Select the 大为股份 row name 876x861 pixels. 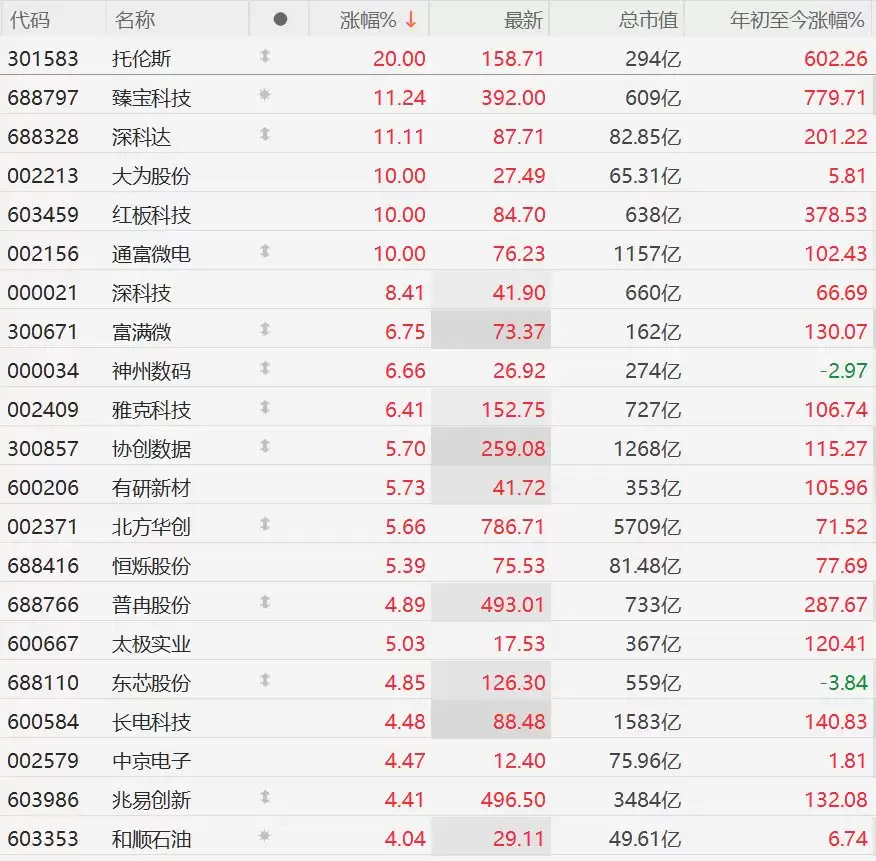[x=151, y=176]
